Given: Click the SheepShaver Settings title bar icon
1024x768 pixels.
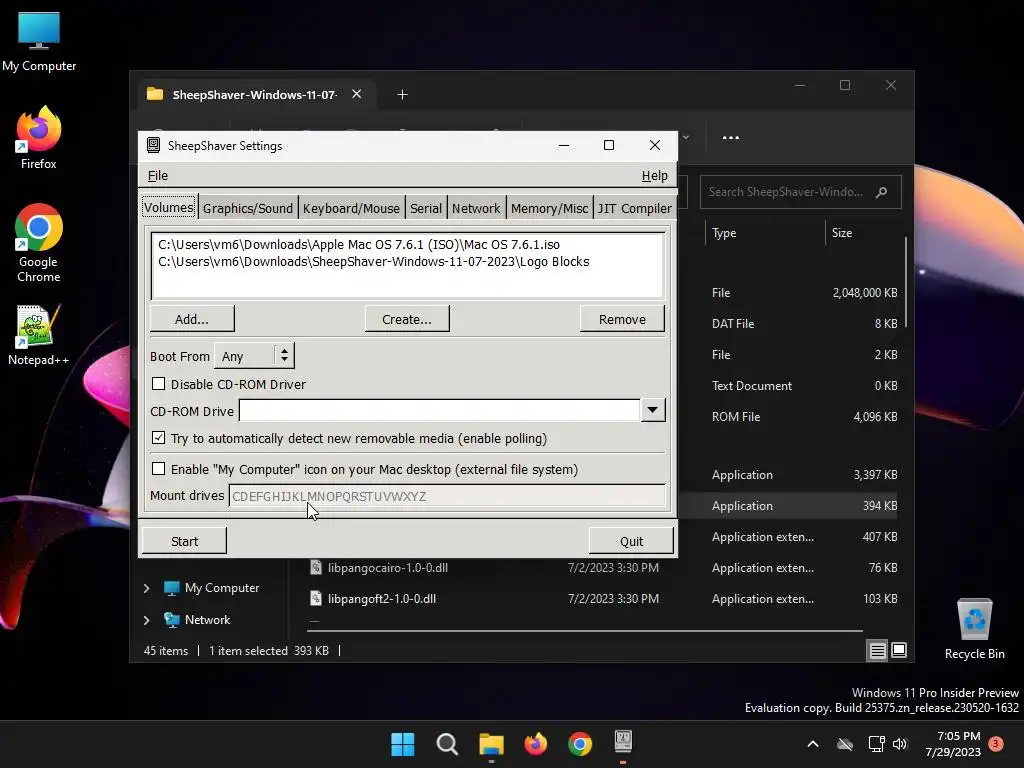Looking at the screenshot, I should tap(153, 145).
